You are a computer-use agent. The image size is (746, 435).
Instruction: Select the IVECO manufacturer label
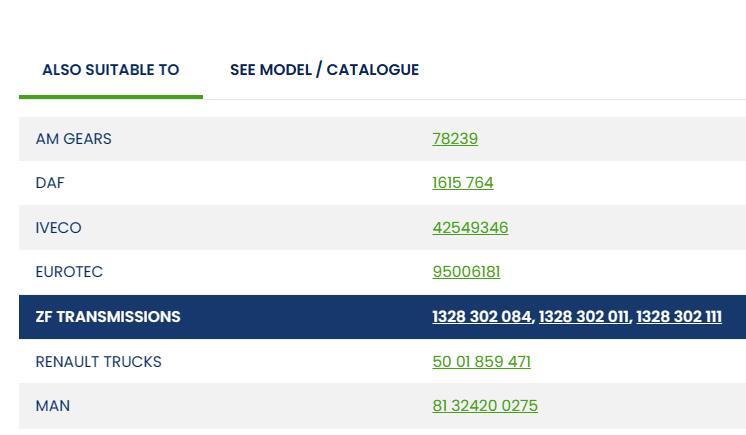(x=58, y=228)
